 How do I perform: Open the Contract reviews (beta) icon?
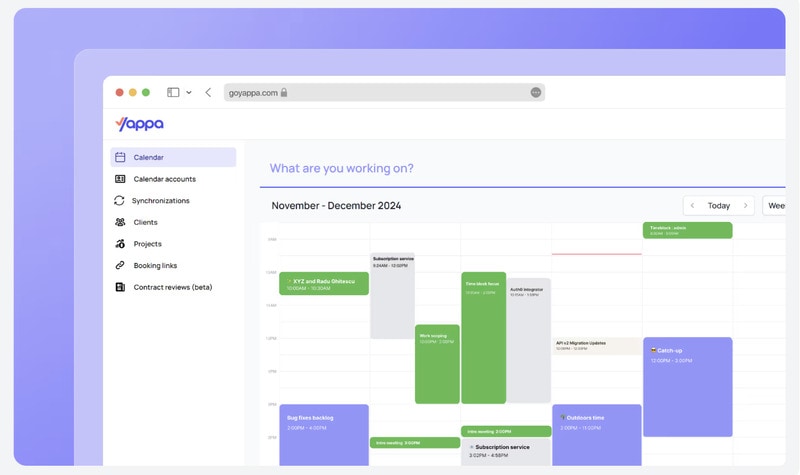120,287
